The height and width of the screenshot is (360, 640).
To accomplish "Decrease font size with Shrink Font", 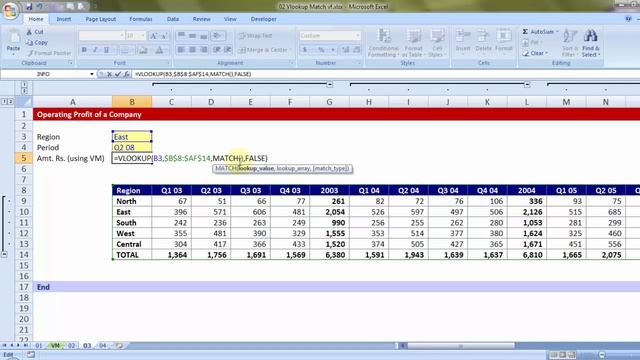I will pos(164,36).
